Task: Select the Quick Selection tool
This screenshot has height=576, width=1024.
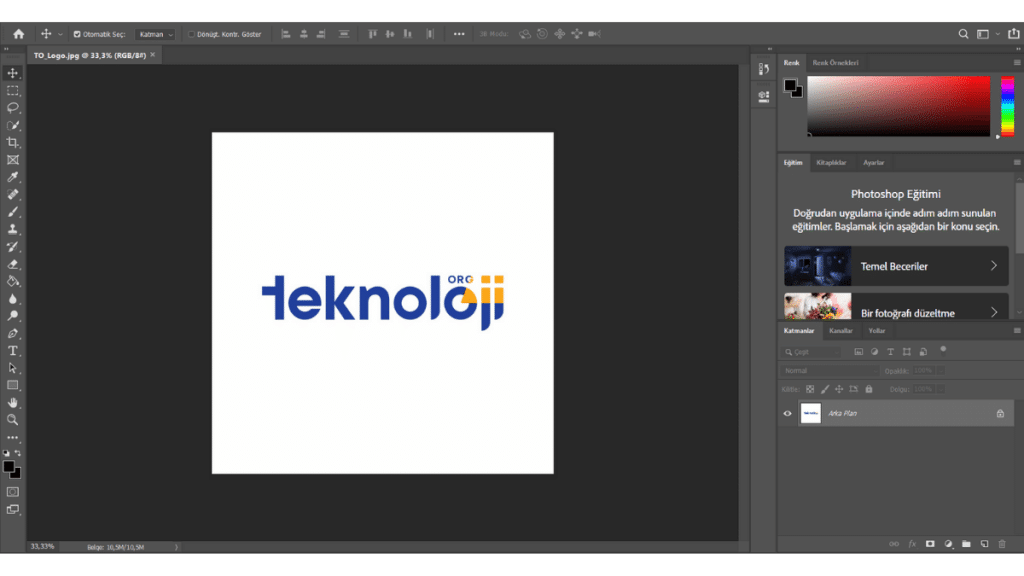Action: [x=12, y=125]
